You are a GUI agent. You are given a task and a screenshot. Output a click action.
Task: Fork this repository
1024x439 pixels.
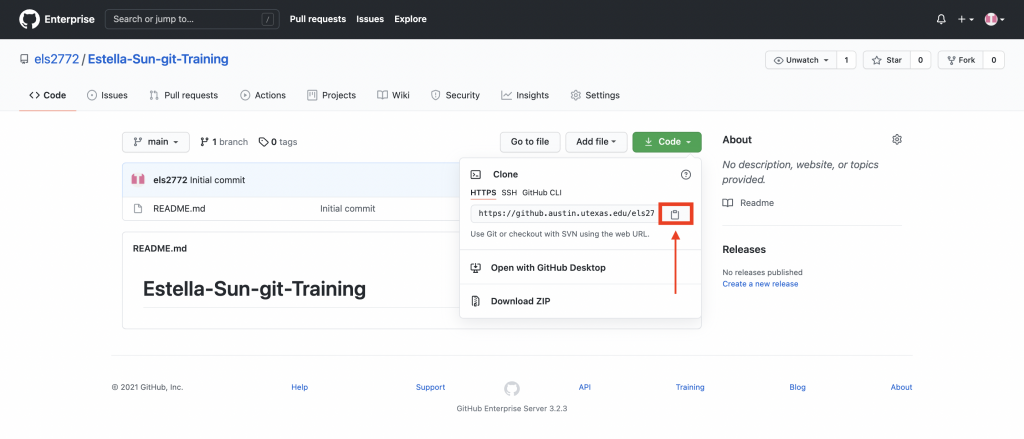click(960, 60)
